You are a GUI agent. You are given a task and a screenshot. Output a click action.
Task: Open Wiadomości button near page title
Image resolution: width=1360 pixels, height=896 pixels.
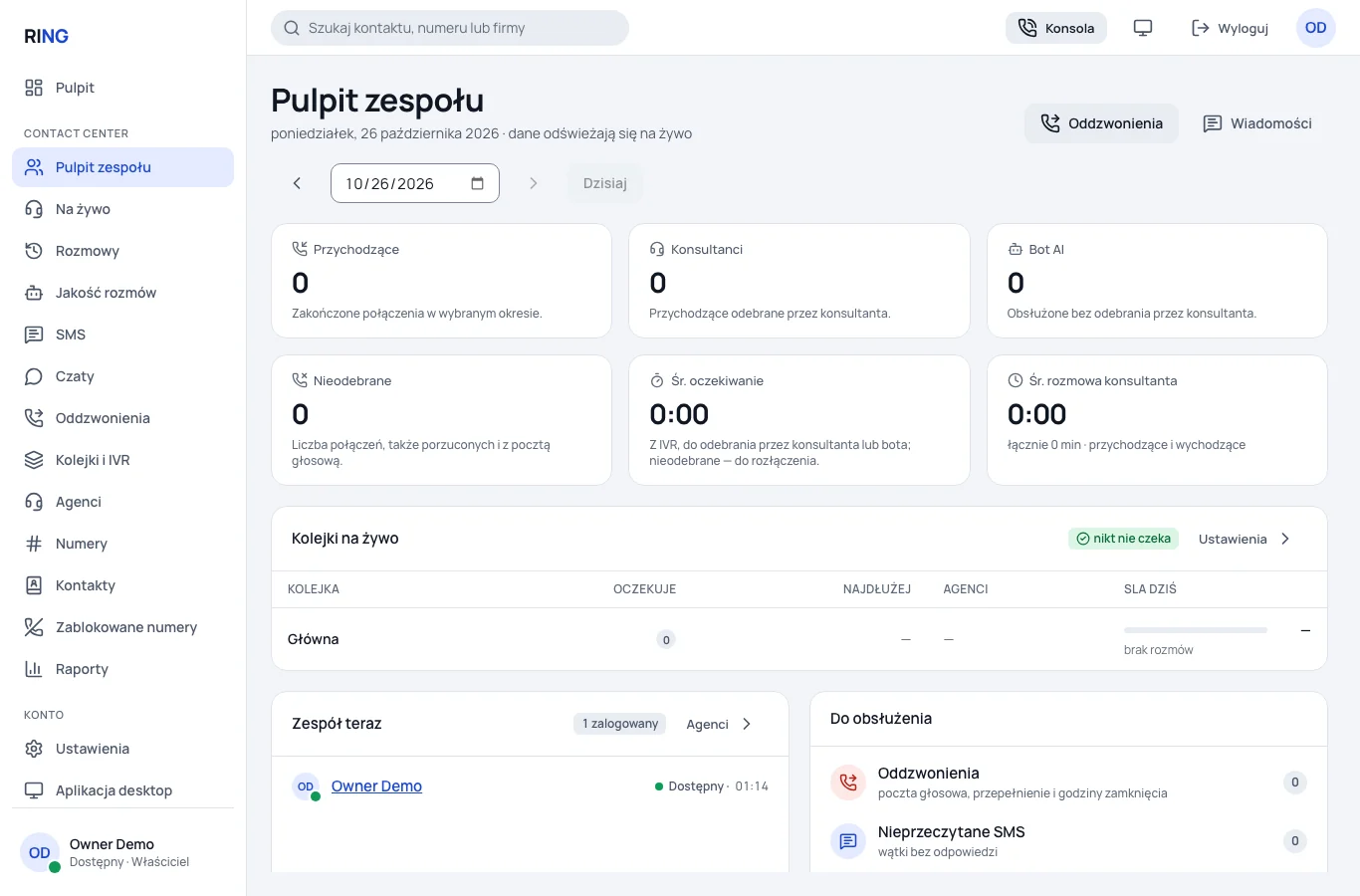tap(1257, 123)
